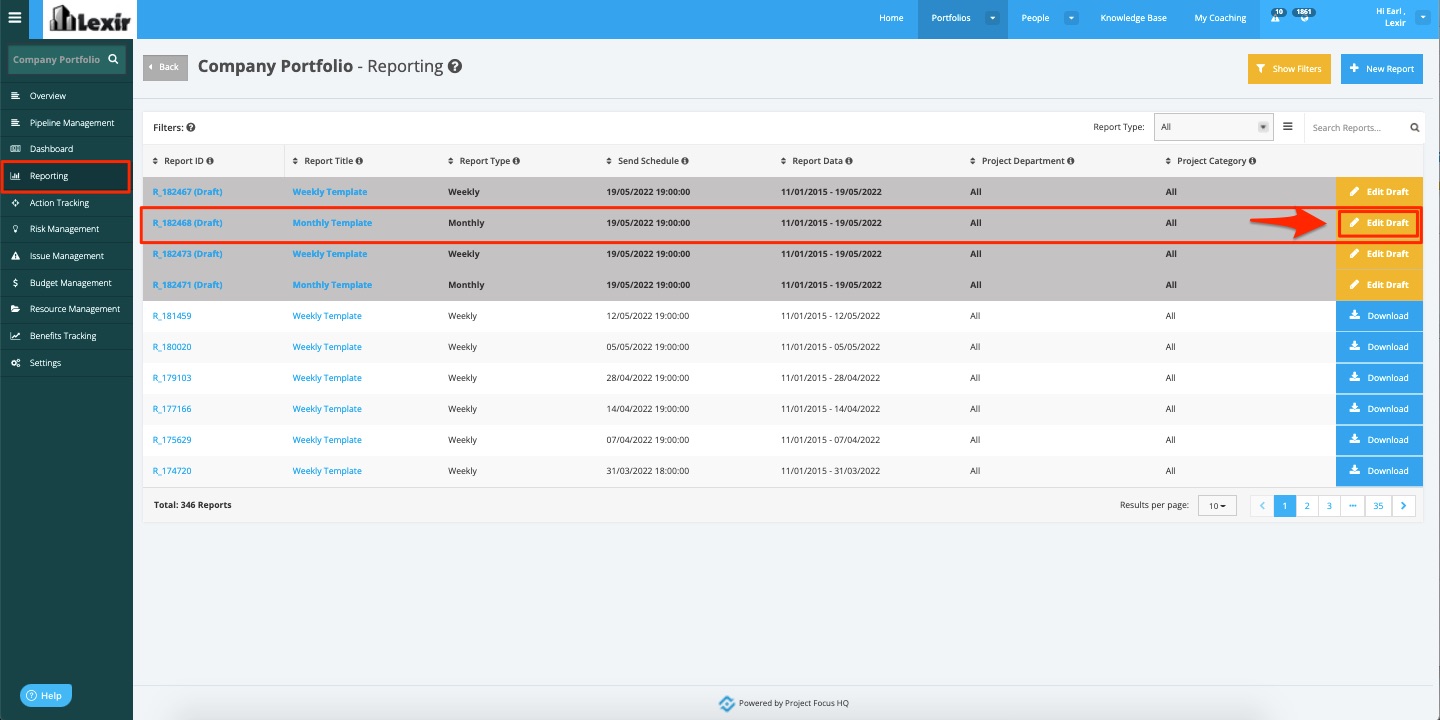Open Monthly Template link for R_182471
The image size is (1440, 720).
(332, 285)
